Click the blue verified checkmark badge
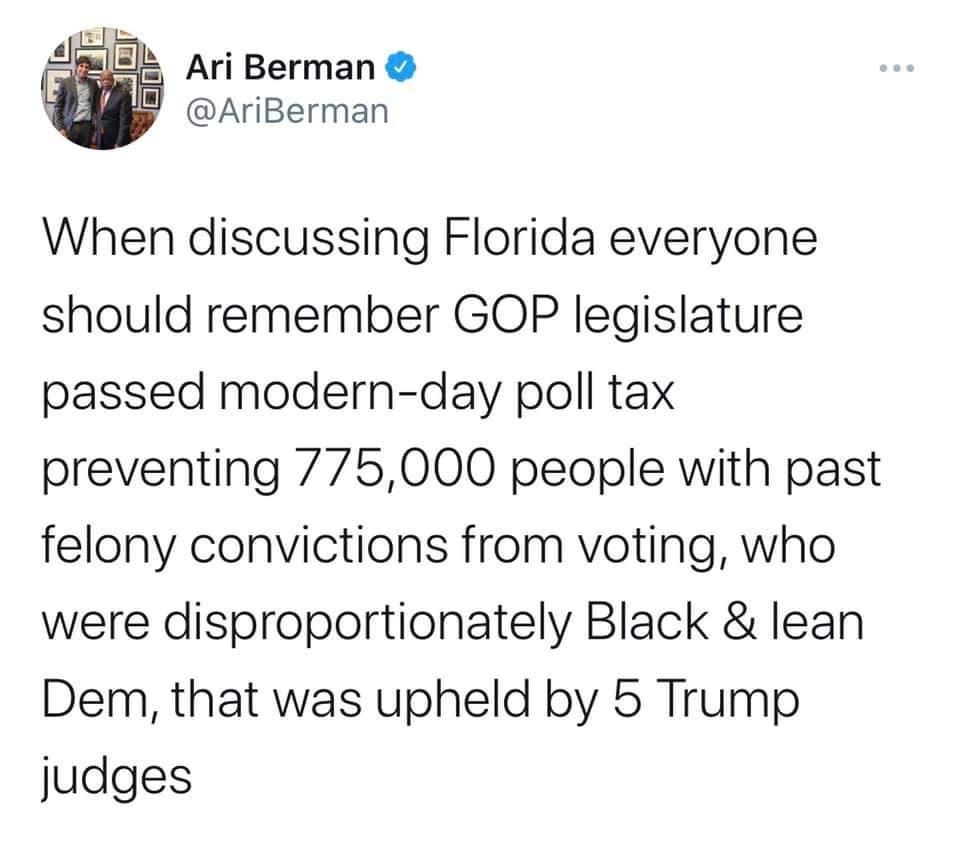 click(400, 67)
